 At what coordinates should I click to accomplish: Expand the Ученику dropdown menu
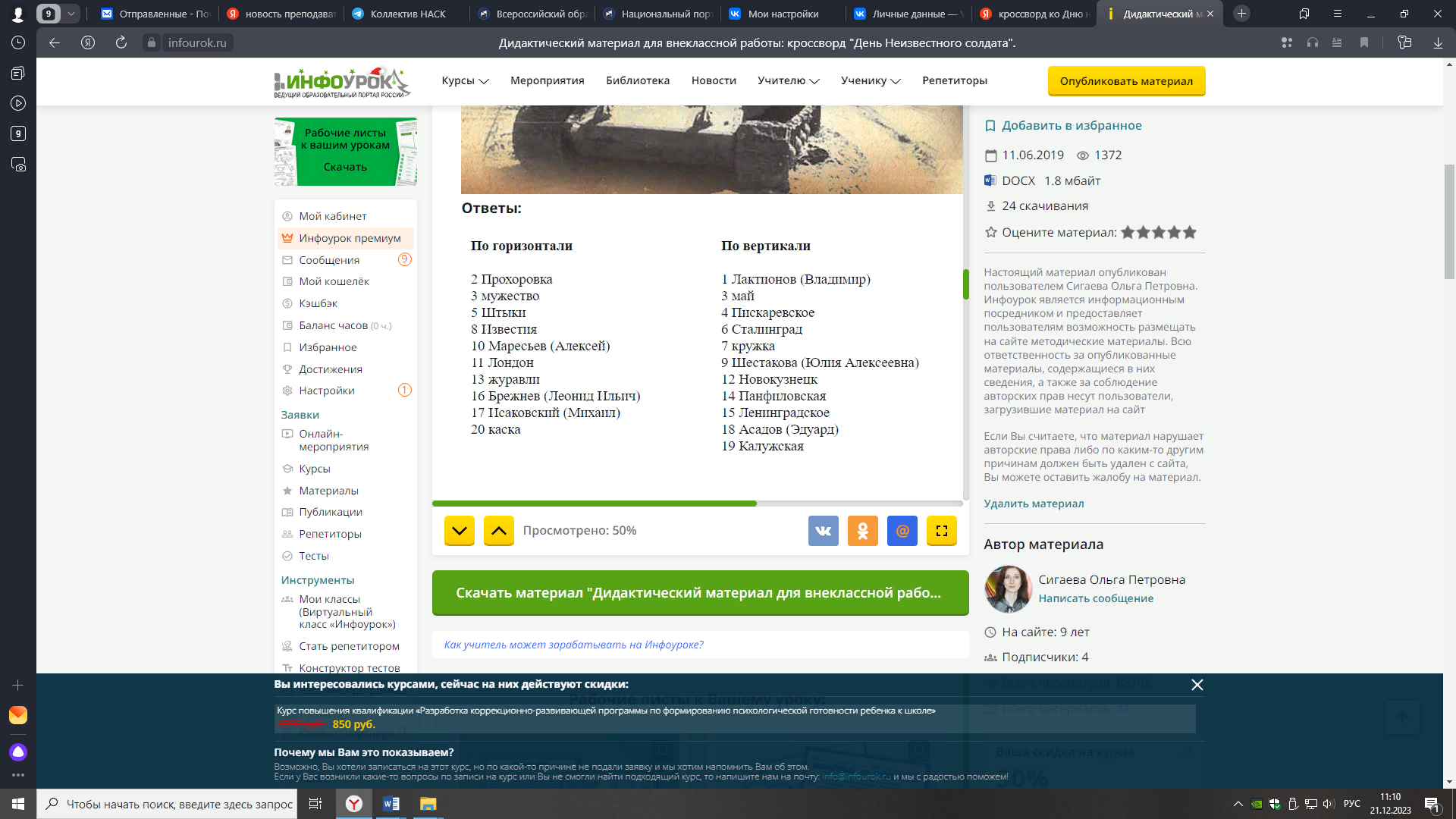(870, 80)
